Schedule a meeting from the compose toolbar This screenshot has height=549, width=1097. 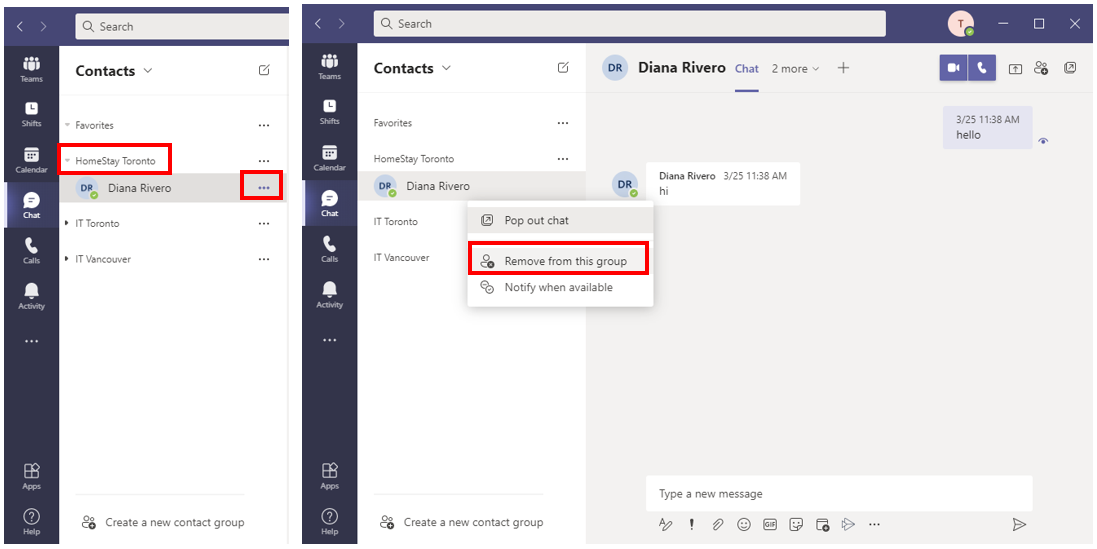(x=822, y=524)
